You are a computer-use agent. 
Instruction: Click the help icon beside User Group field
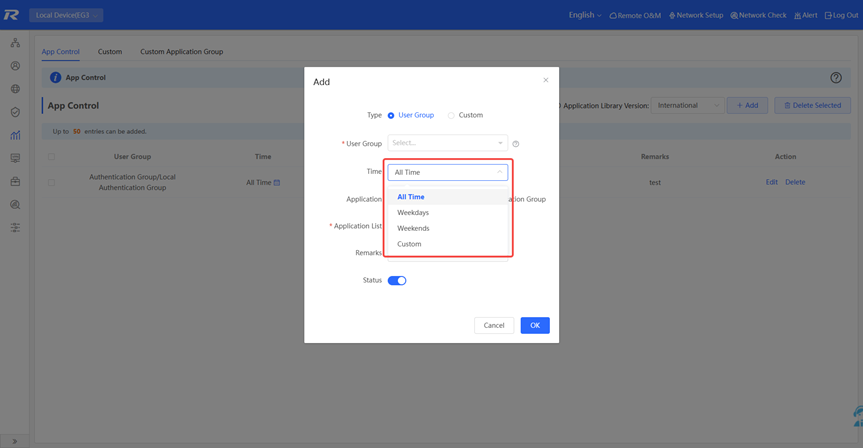click(x=516, y=144)
